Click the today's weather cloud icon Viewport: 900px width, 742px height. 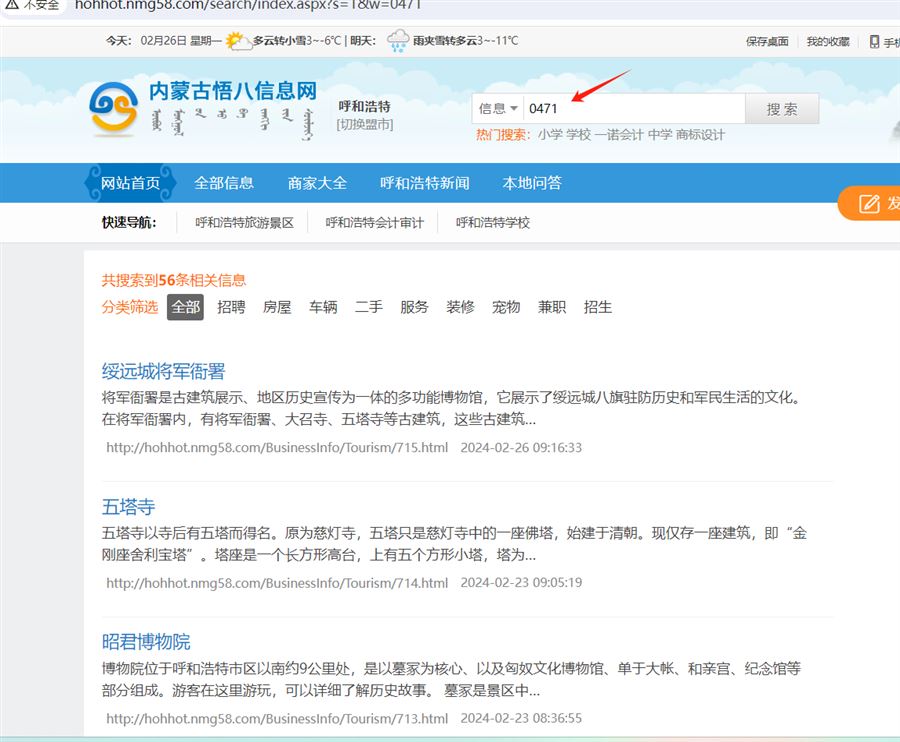237,41
